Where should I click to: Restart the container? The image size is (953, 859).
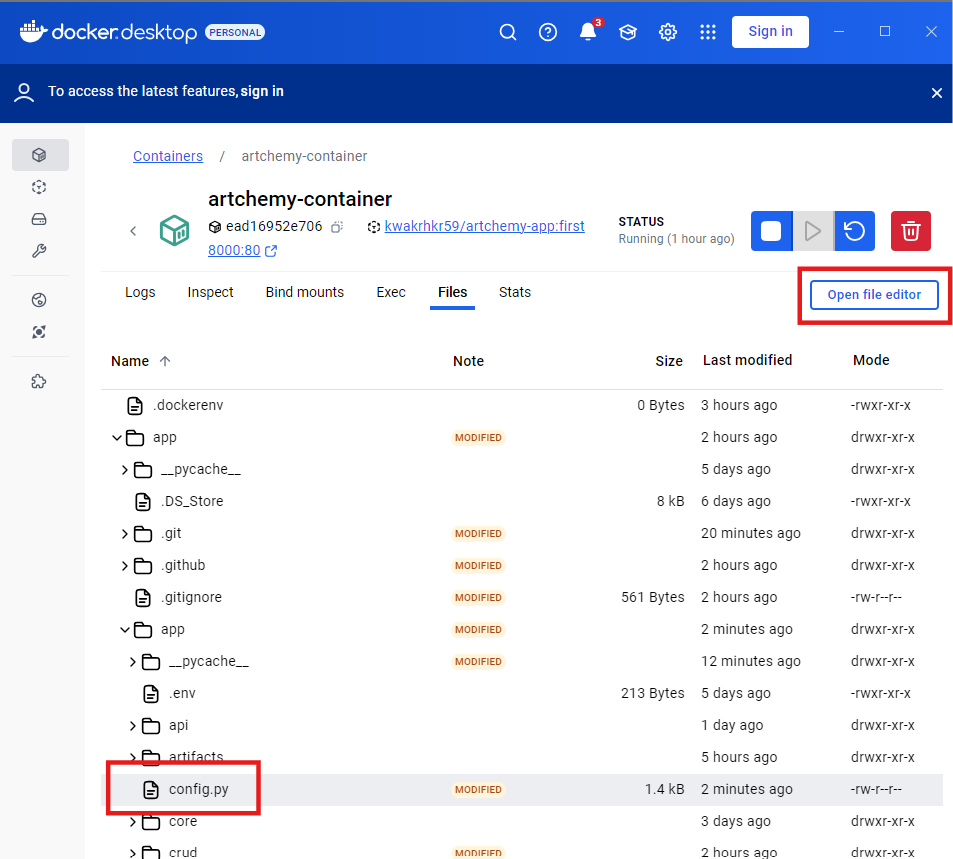(x=855, y=231)
